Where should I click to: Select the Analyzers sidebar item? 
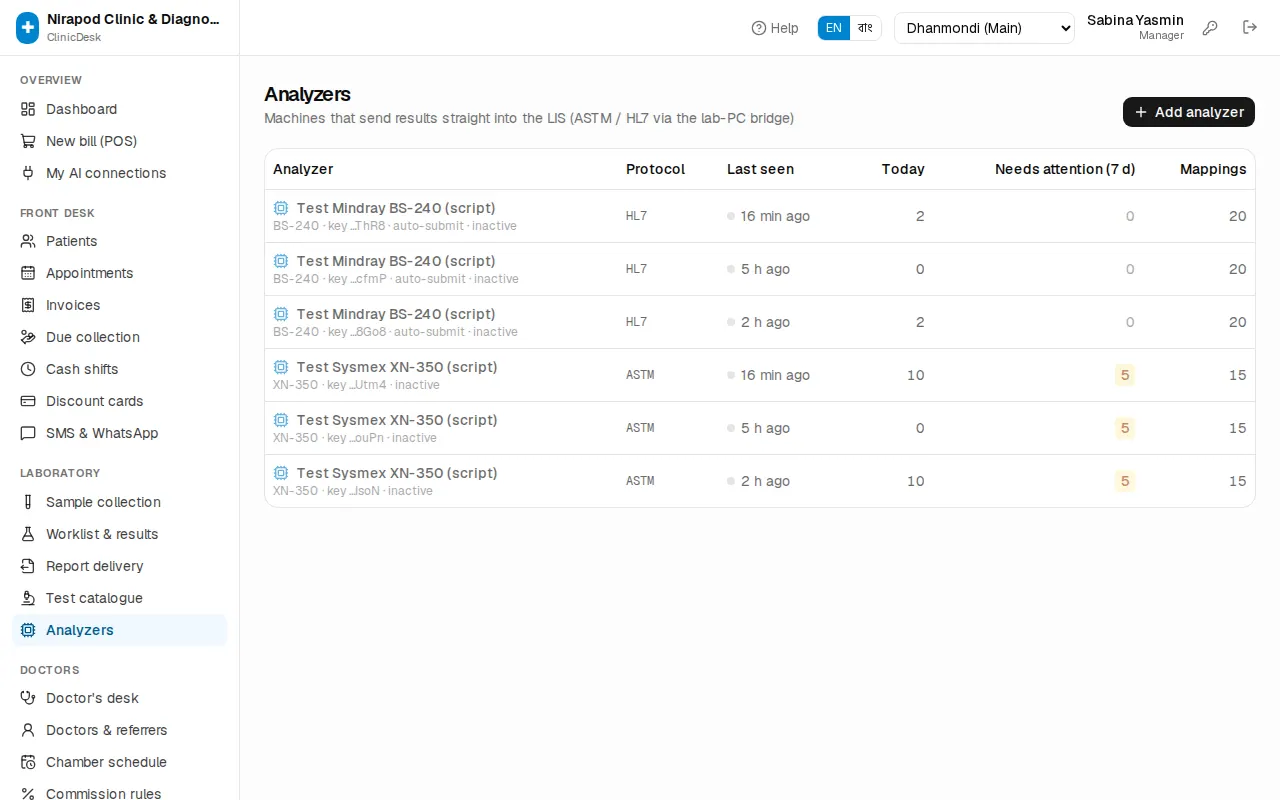coord(120,630)
